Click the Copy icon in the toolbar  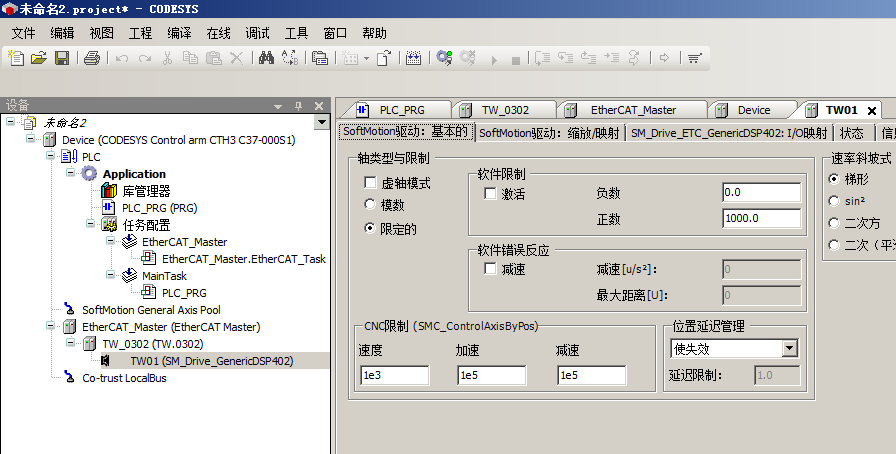pos(190,58)
